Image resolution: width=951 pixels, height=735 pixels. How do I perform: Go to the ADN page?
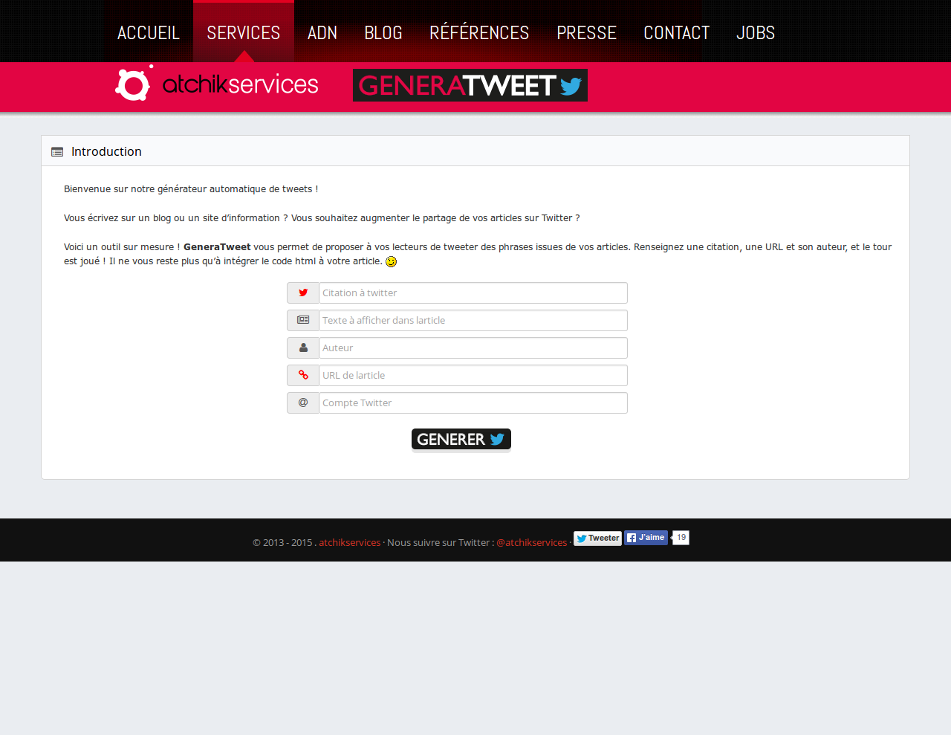point(322,33)
